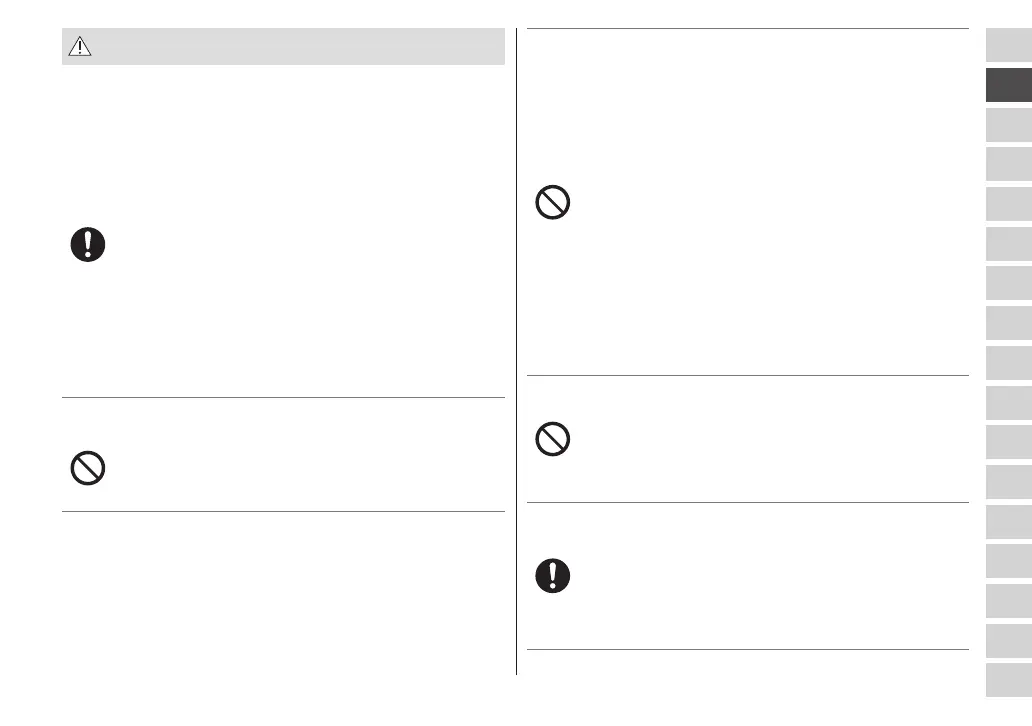Image resolution: width=1032 pixels, height=726 pixels.
Task: Click the exclamation mark icon in right column
Action: tap(553, 574)
